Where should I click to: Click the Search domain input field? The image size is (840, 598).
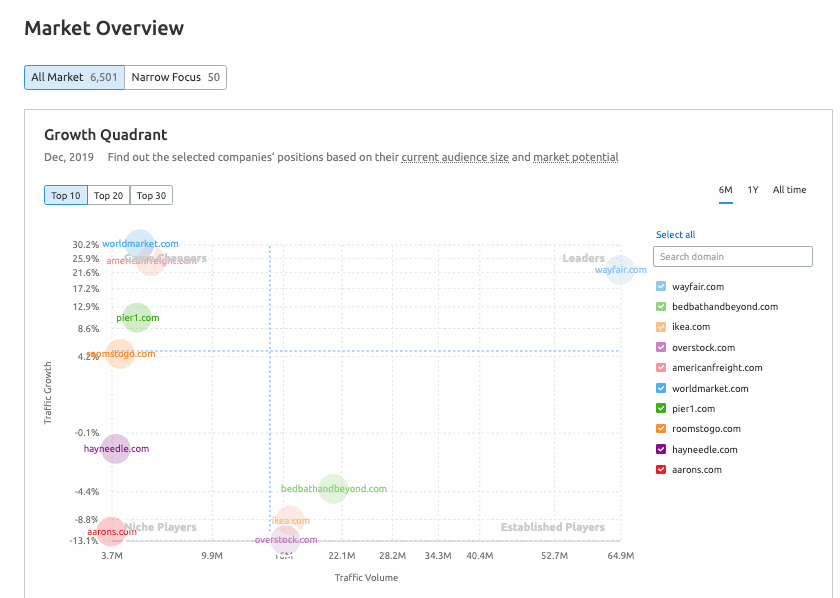tap(732, 257)
